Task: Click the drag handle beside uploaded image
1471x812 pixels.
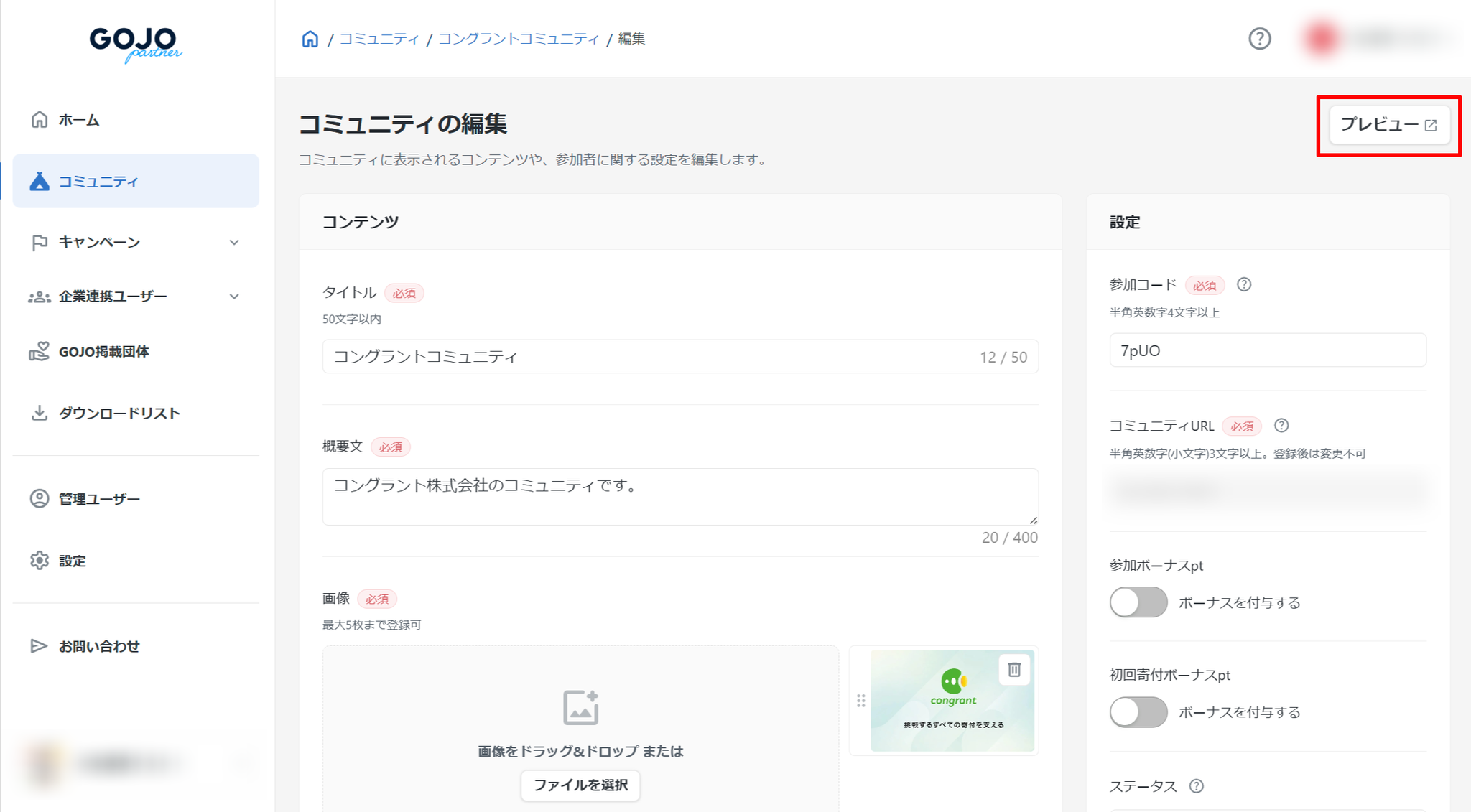Action: (x=860, y=701)
